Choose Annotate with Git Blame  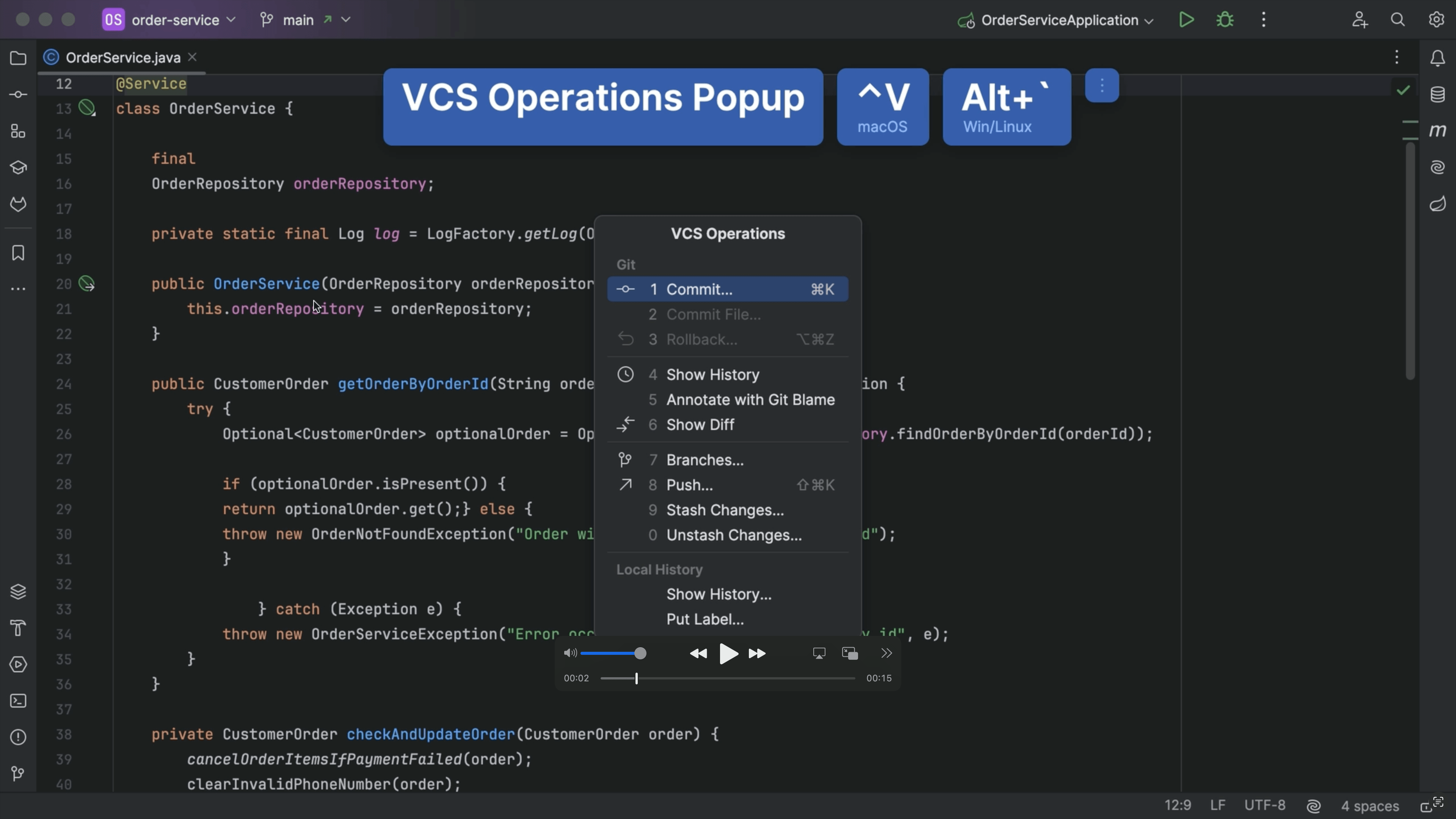point(750,400)
